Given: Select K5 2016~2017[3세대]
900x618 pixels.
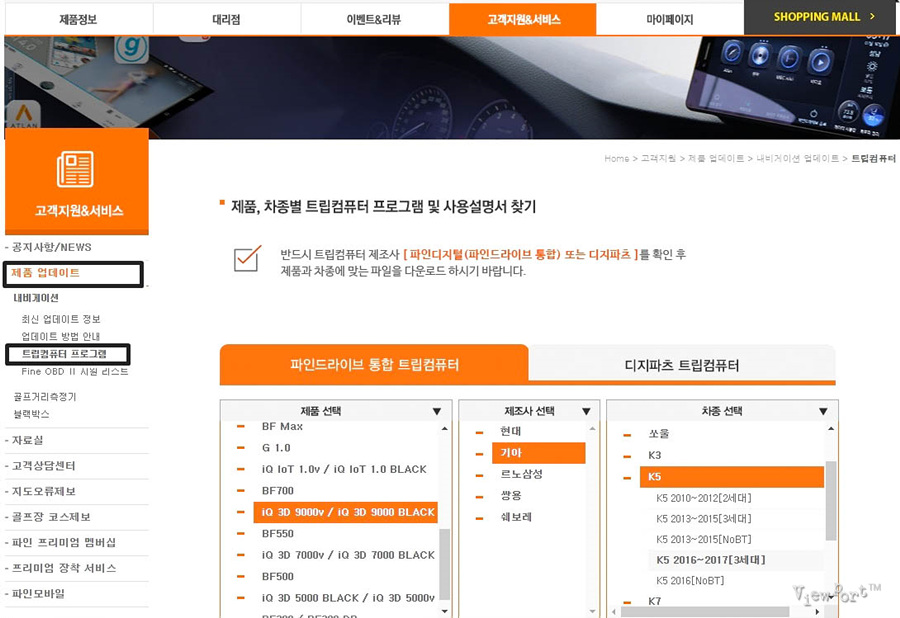Looking at the screenshot, I should pos(711,560).
